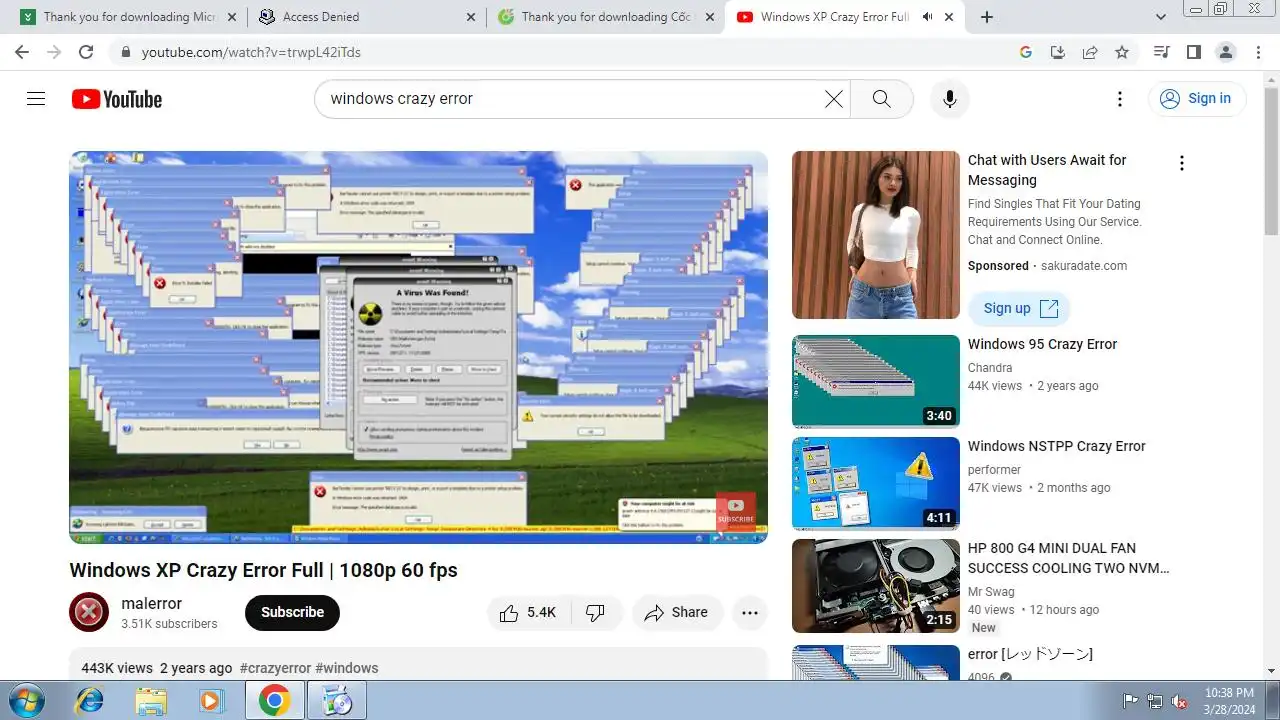
Task: Open Chrome profile avatar
Action: pos(1225,52)
